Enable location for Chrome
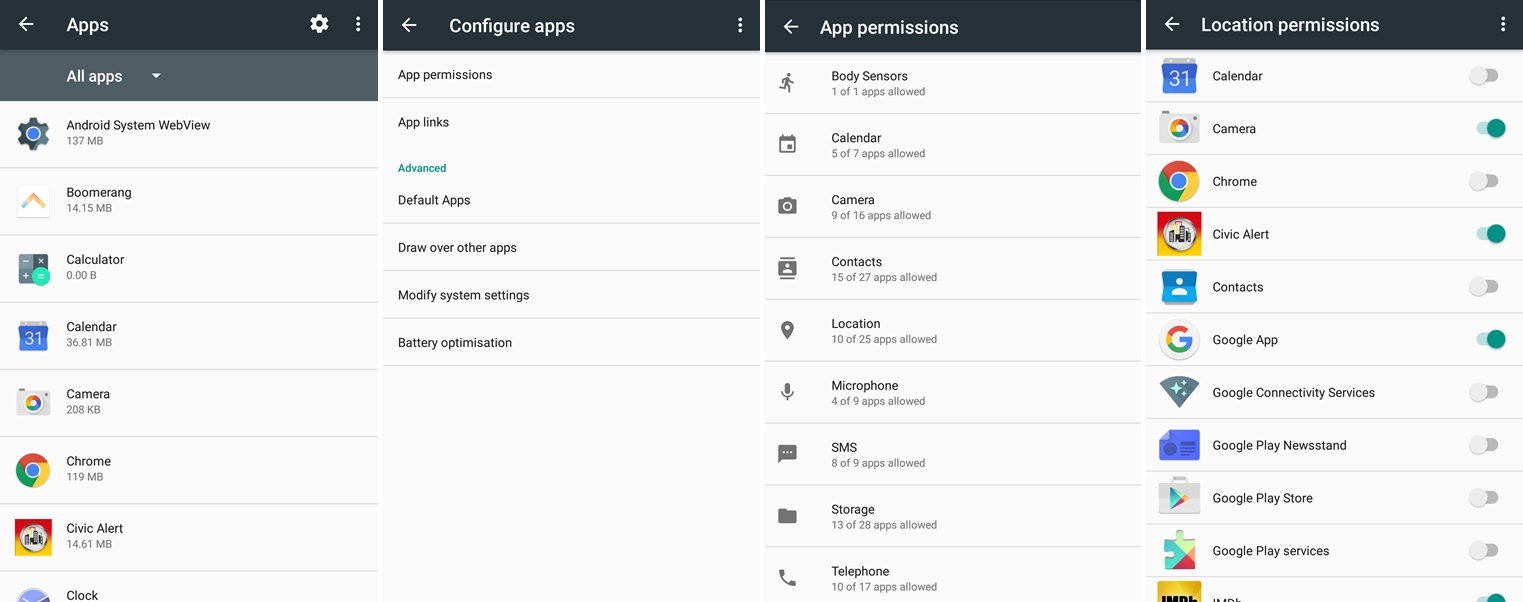 pyautogui.click(x=1484, y=181)
